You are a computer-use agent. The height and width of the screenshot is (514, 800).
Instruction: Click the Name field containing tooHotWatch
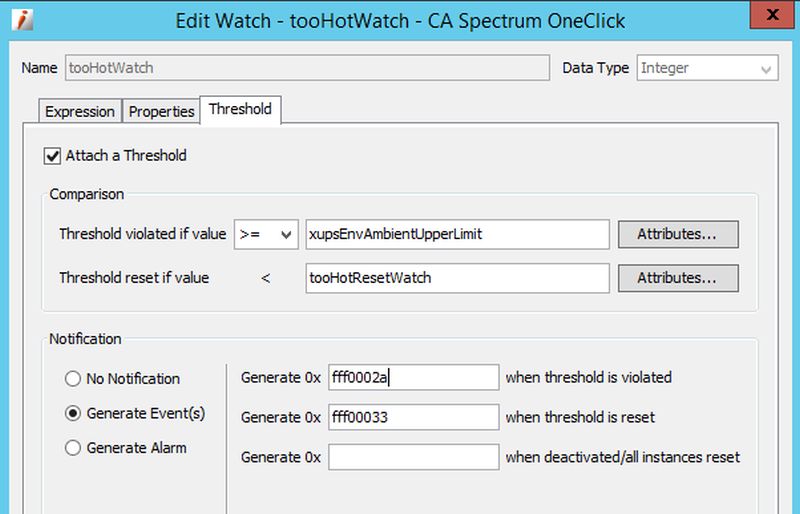click(306, 68)
